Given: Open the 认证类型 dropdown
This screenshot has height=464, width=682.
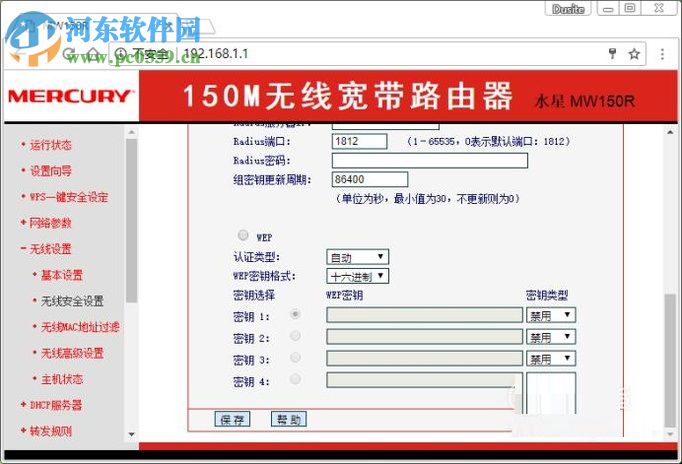Looking at the screenshot, I should (358, 257).
